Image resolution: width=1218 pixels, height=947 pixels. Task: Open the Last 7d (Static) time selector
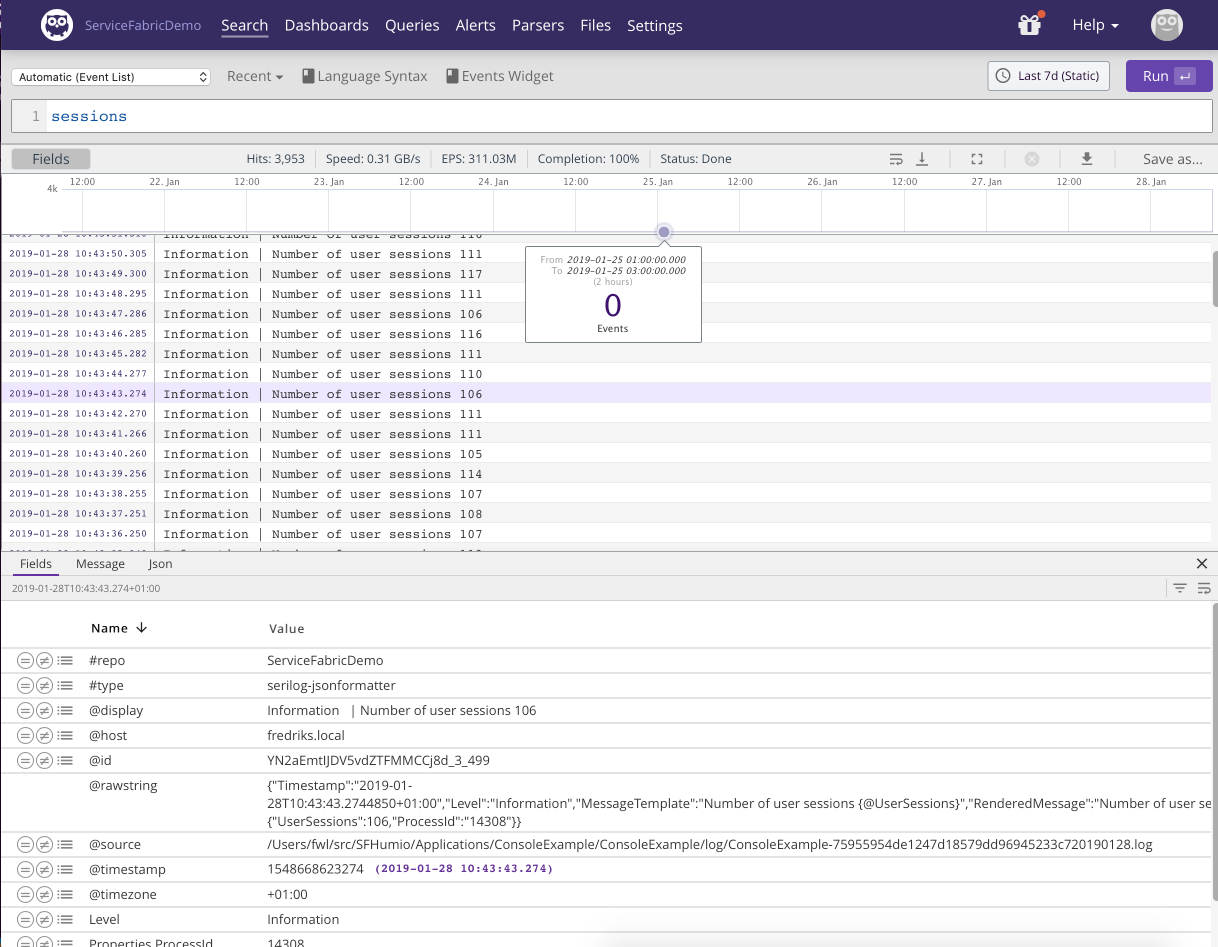1048,76
